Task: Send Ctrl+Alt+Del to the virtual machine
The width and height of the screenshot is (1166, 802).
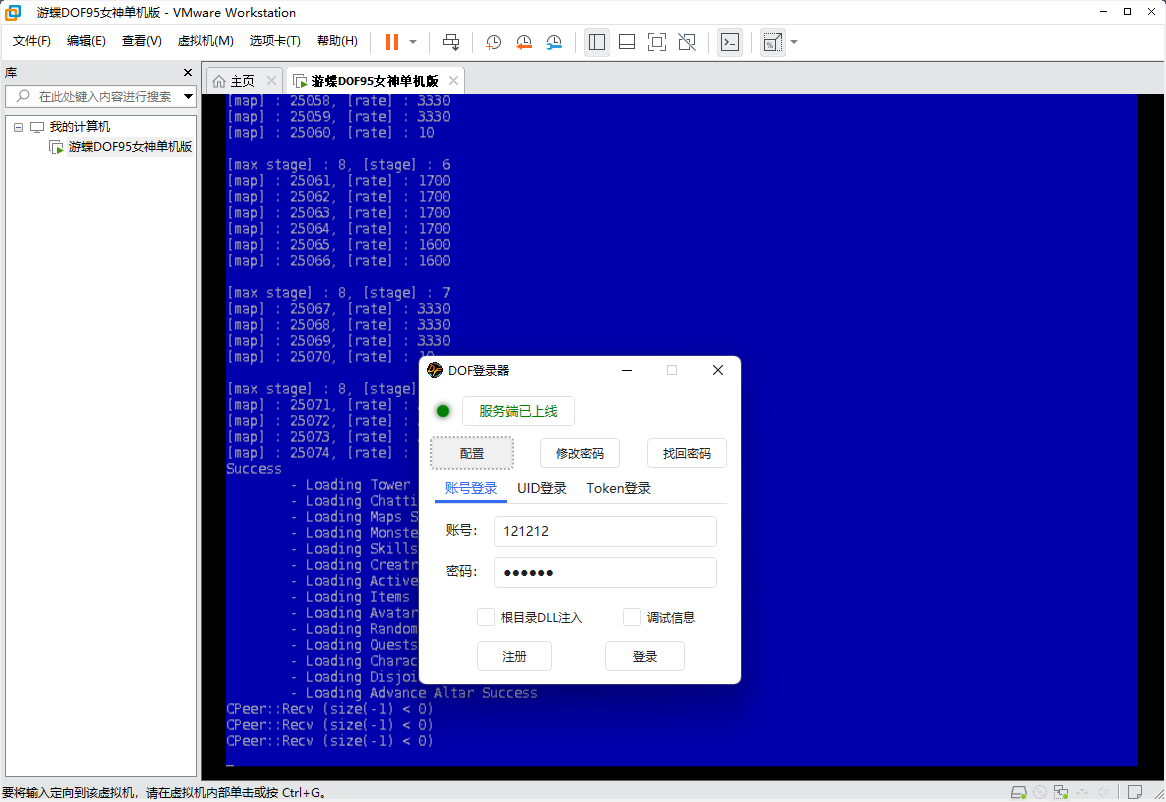Action: pyautogui.click(x=451, y=42)
